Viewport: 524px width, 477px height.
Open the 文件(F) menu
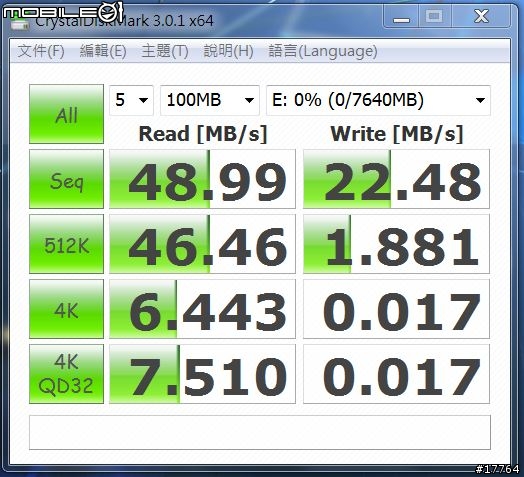41,51
